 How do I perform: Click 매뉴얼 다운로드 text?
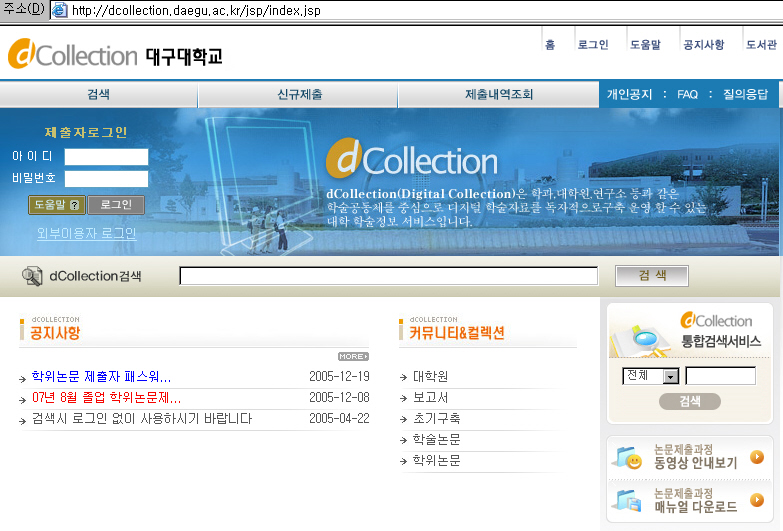696,507
